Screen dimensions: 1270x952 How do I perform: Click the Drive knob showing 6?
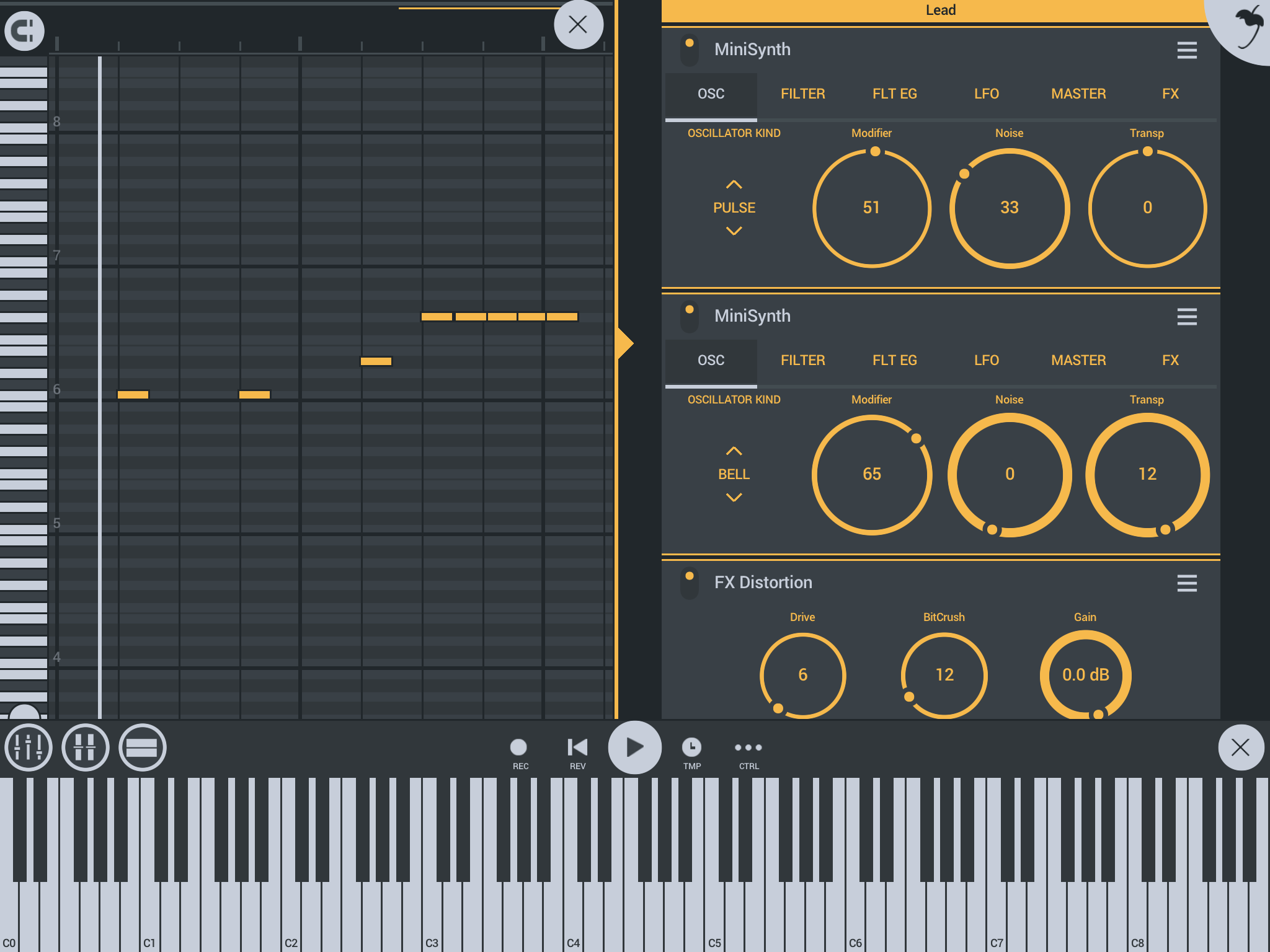tap(802, 675)
